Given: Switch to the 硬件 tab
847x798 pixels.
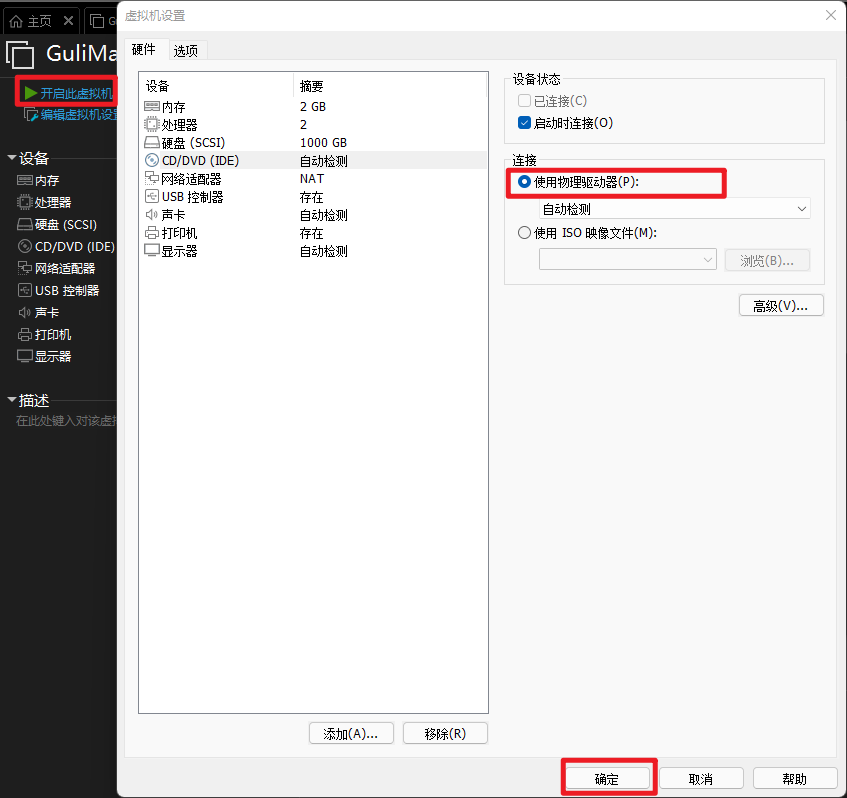Looking at the screenshot, I should coord(144,50).
